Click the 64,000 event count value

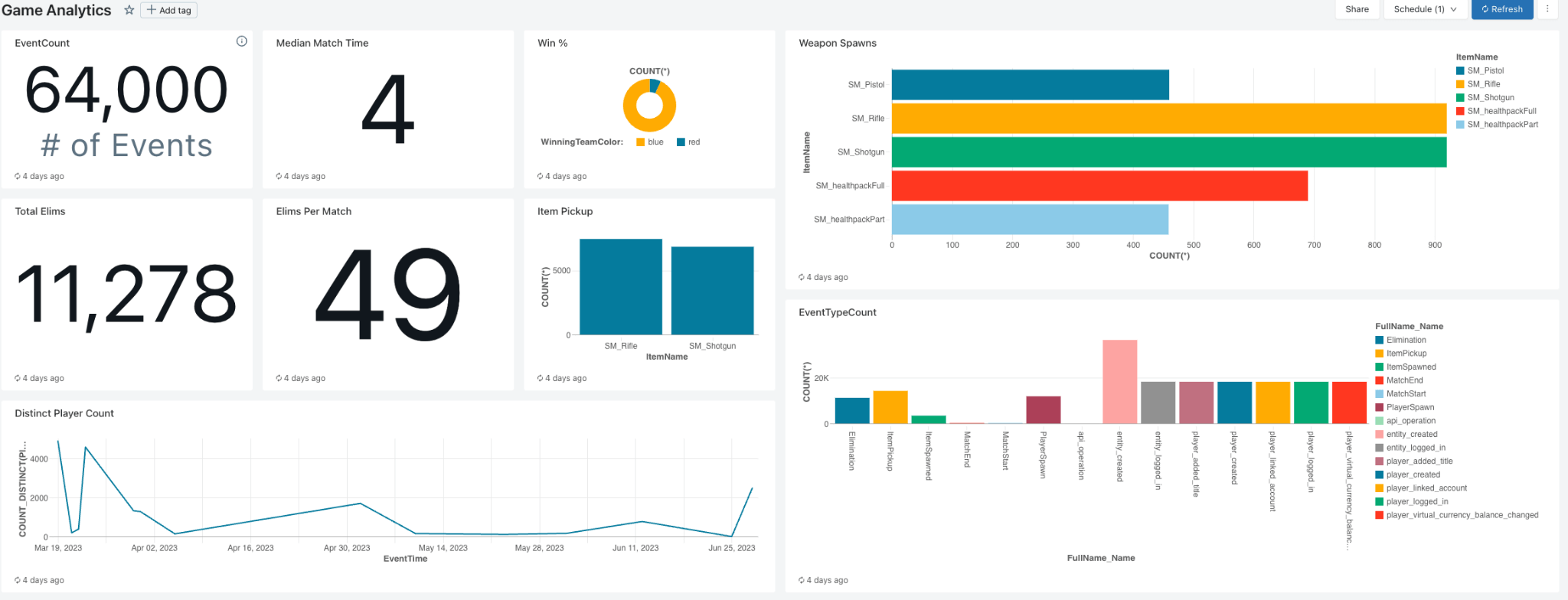point(126,91)
